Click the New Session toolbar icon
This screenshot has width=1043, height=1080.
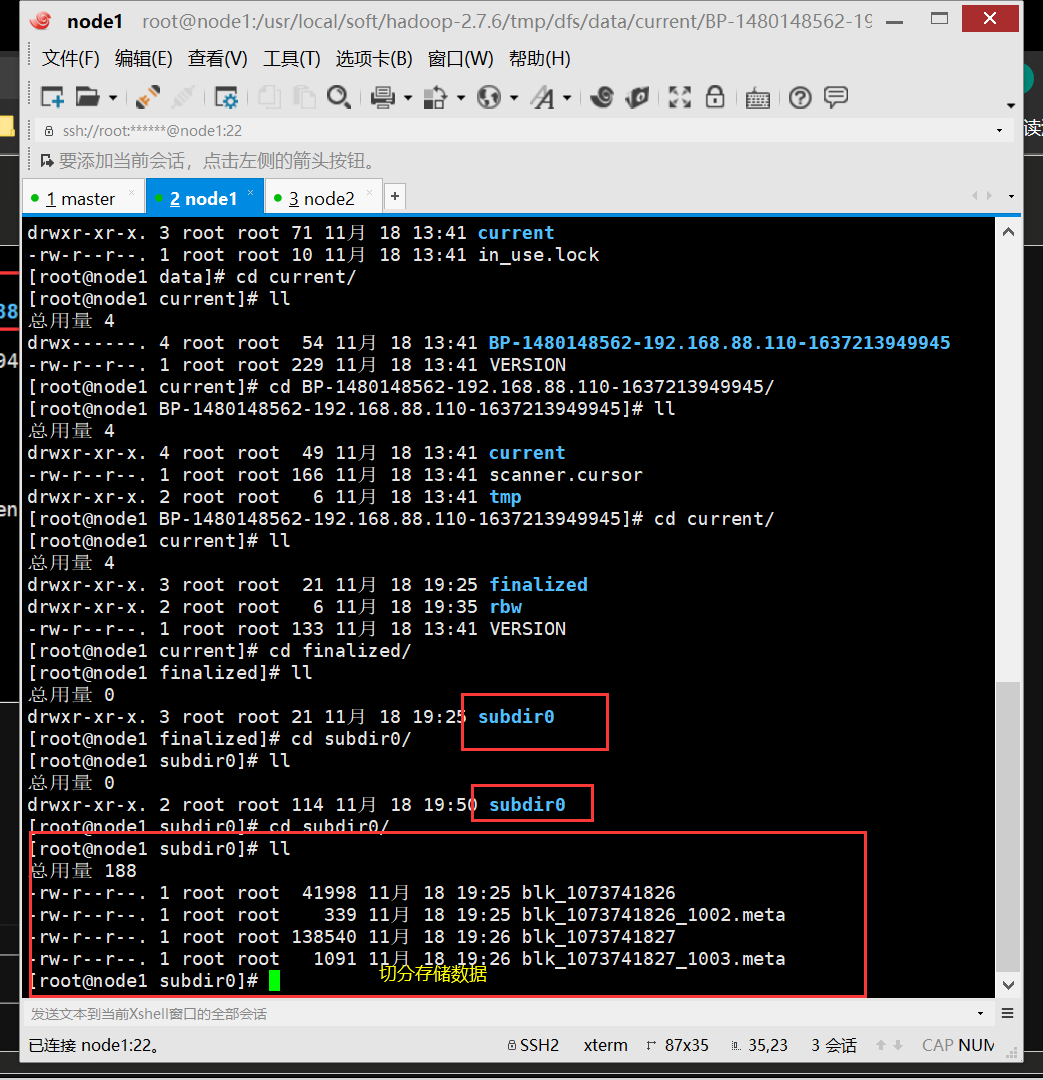(x=52, y=97)
